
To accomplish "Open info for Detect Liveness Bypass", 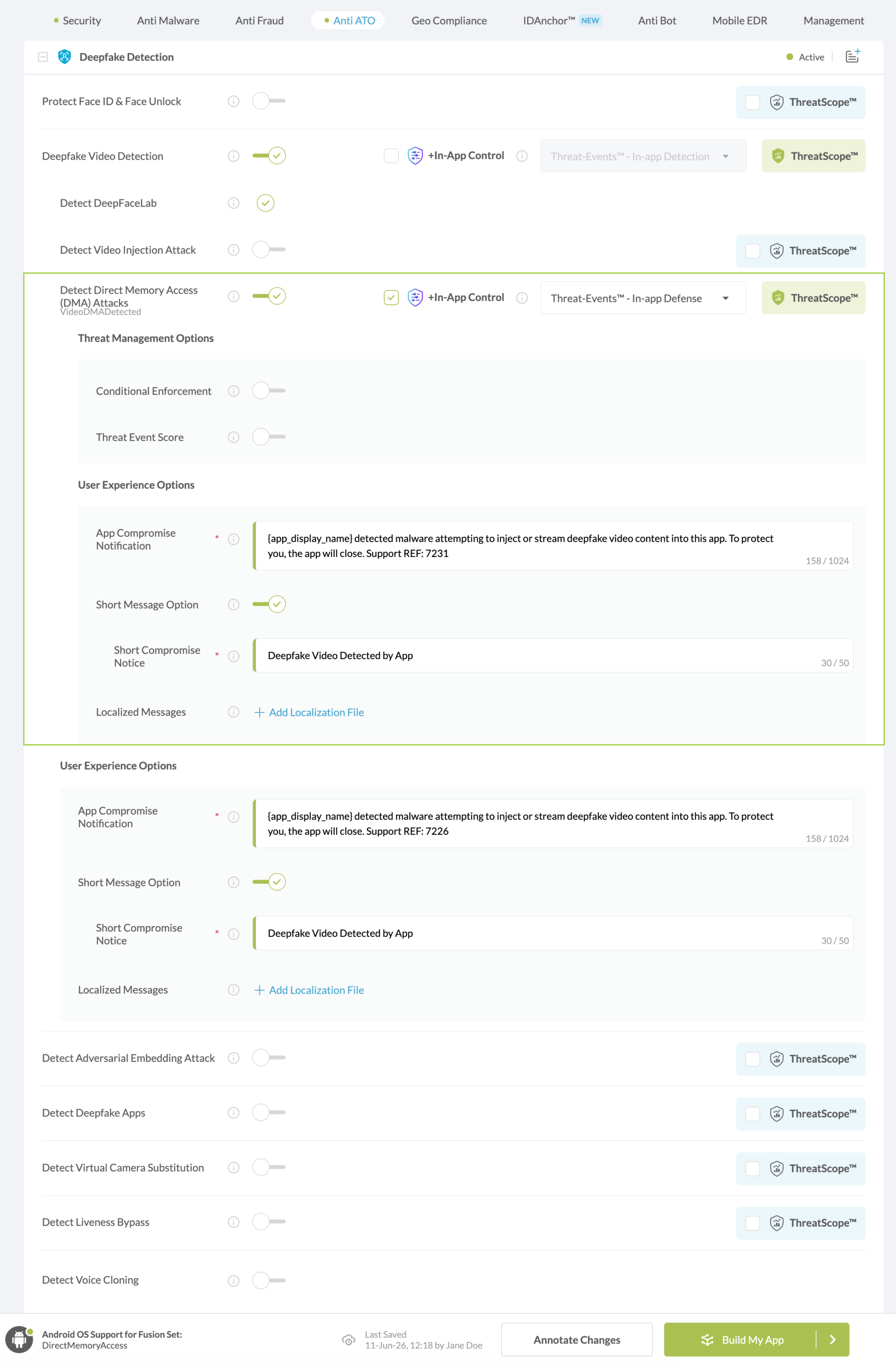I will (234, 1222).
